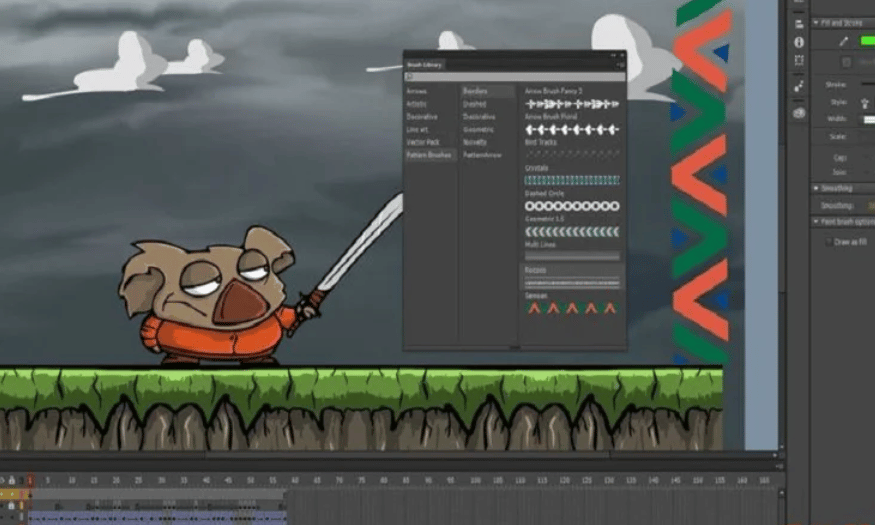
Task: Pick the Dashed subcategory
Action: coord(474,104)
